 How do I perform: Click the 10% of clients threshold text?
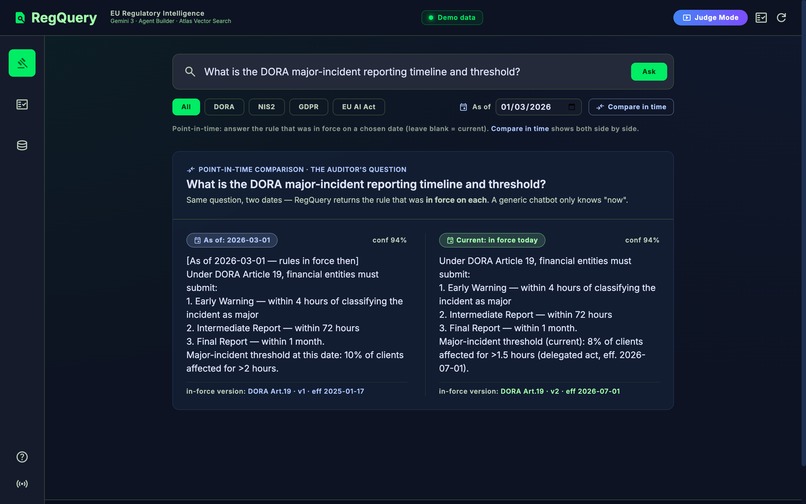tap(374, 355)
